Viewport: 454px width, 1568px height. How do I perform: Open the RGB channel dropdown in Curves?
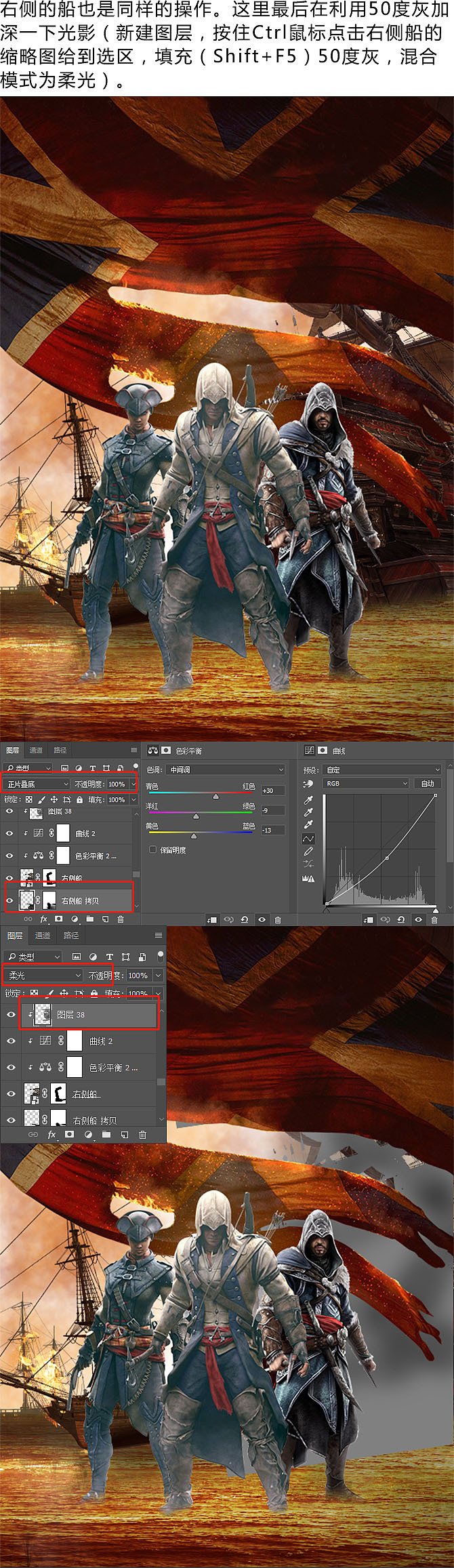367,783
